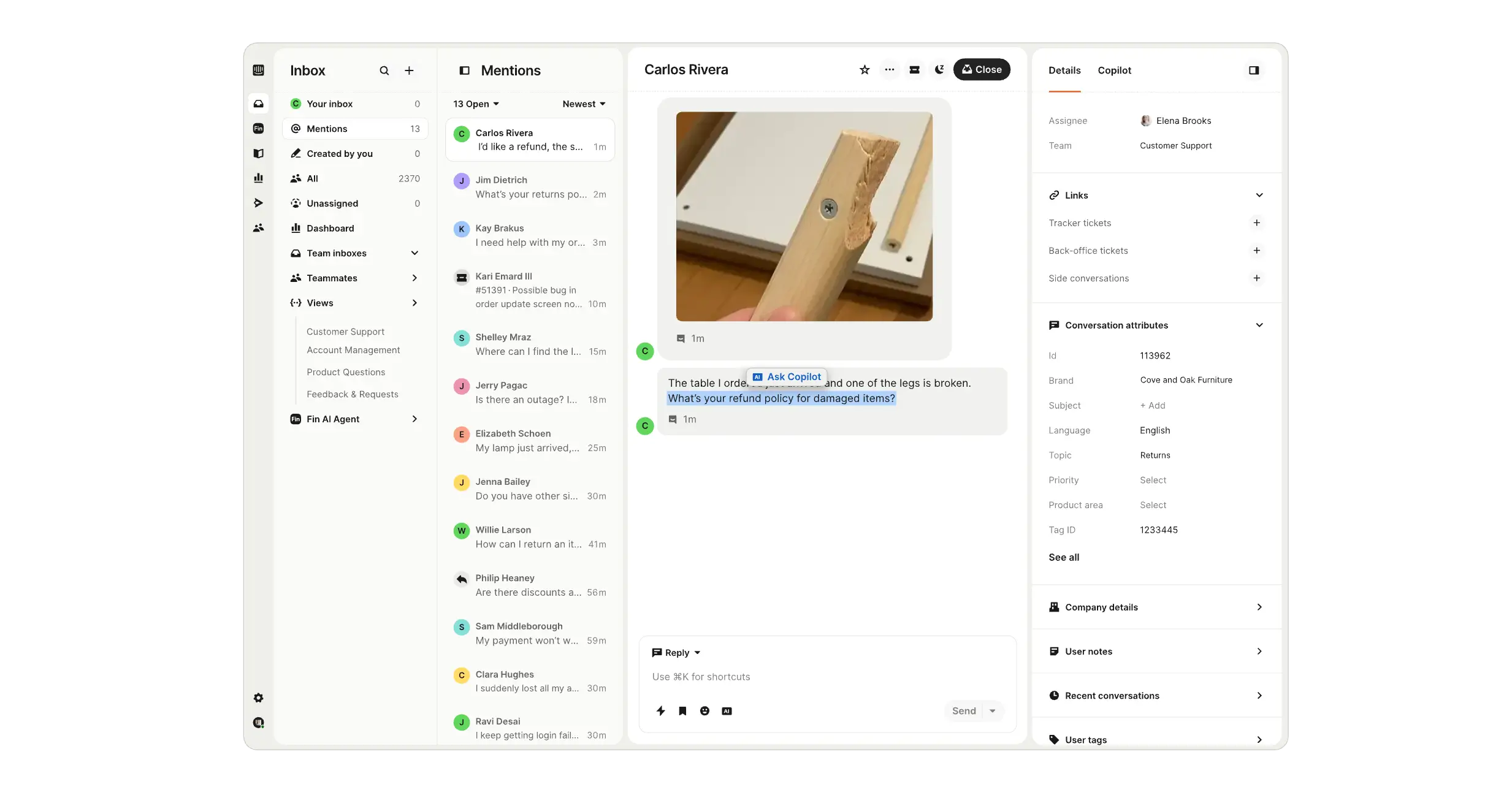Select a value for Product area
1512x787 pixels.
tap(1153, 505)
